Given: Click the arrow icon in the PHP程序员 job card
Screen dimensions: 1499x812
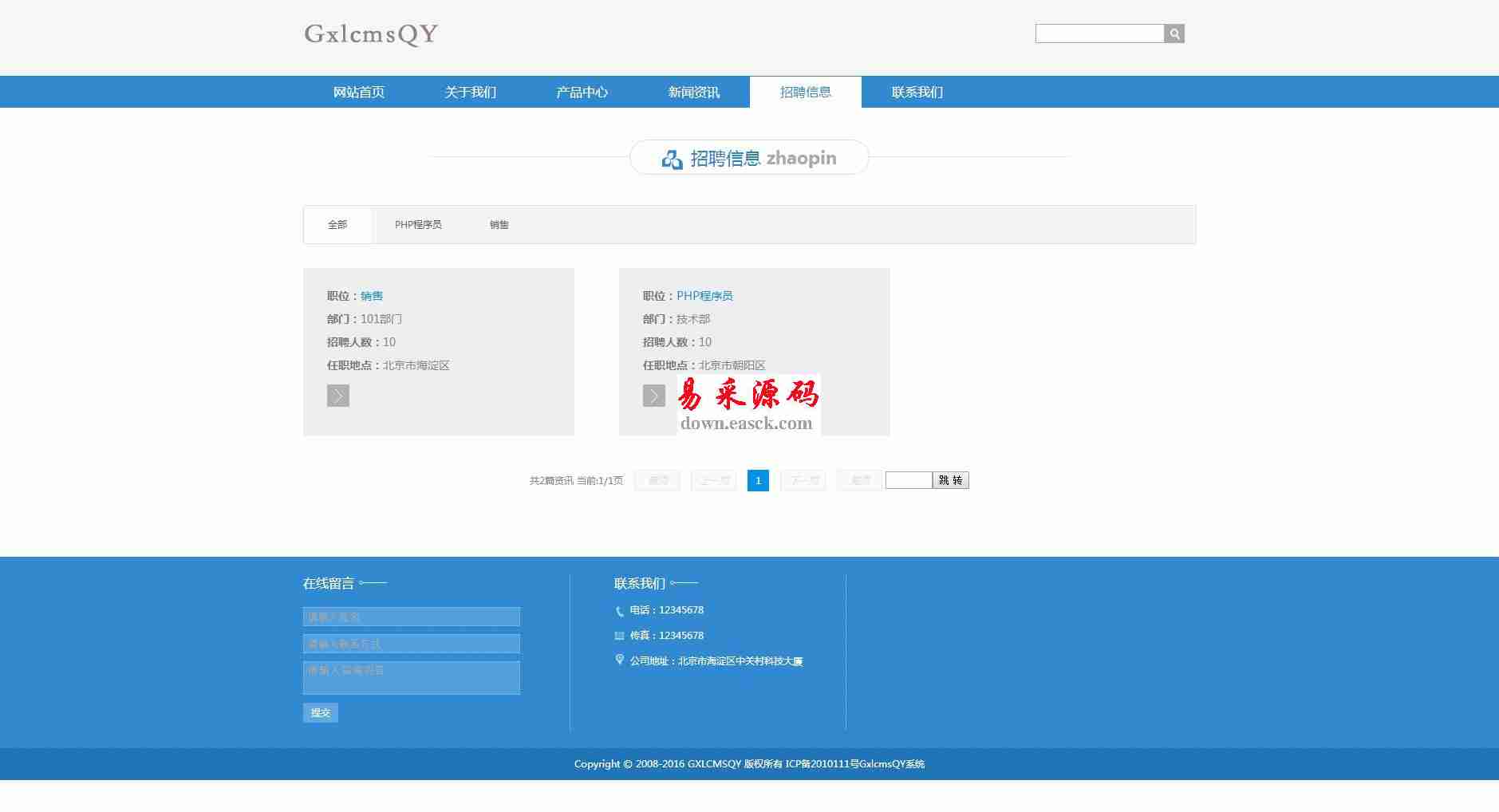Looking at the screenshot, I should [653, 396].
